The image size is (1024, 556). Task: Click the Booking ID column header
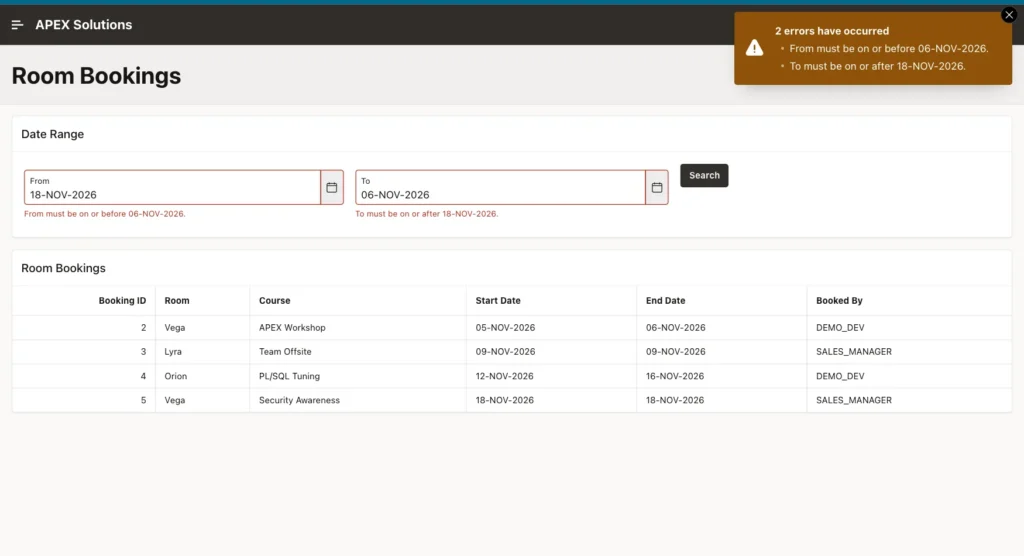pos(122,301)
